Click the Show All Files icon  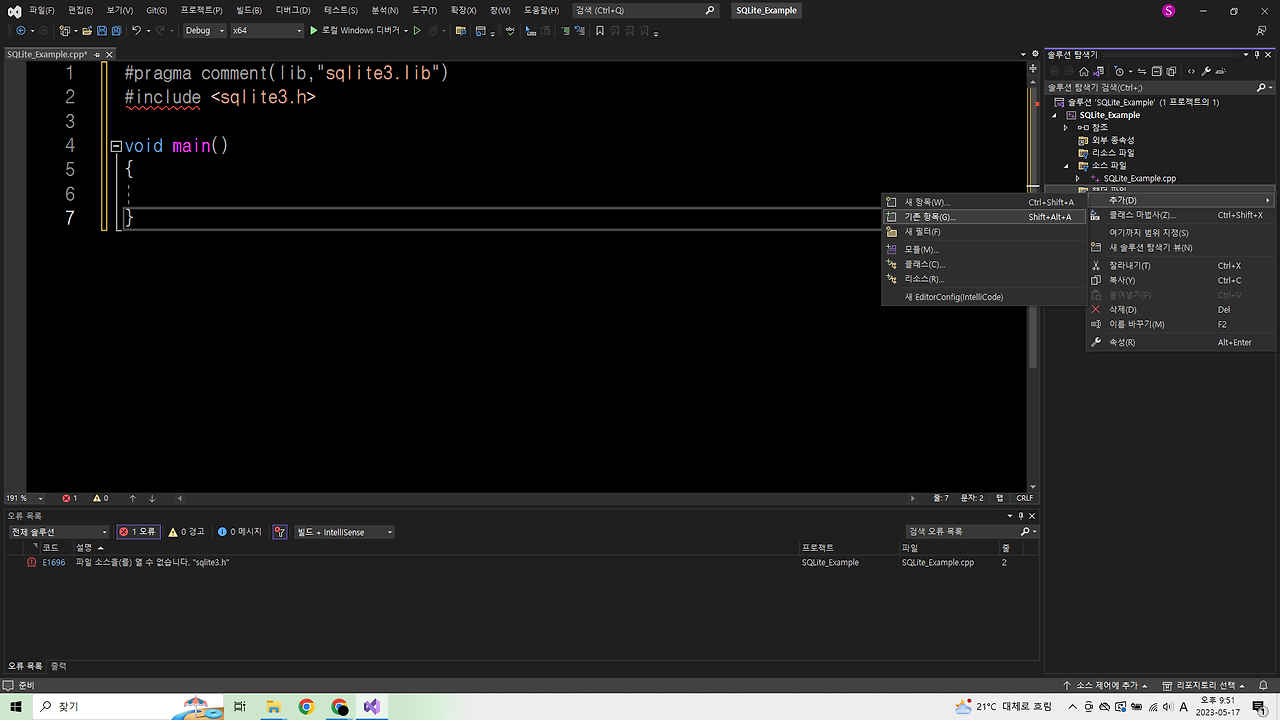click(1171, 72)
